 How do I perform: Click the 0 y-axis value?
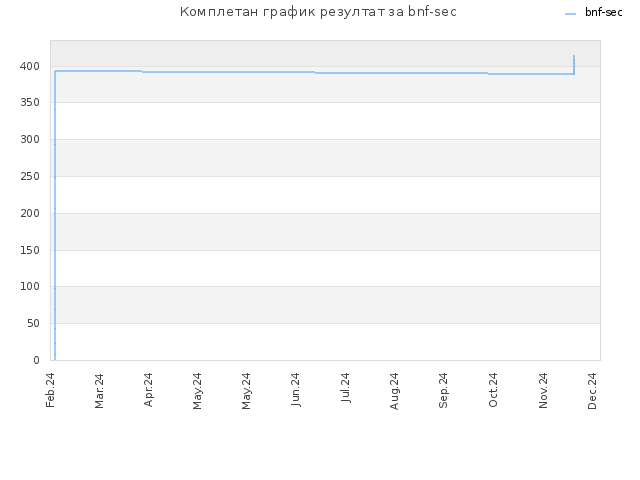(x=36, y=360)
